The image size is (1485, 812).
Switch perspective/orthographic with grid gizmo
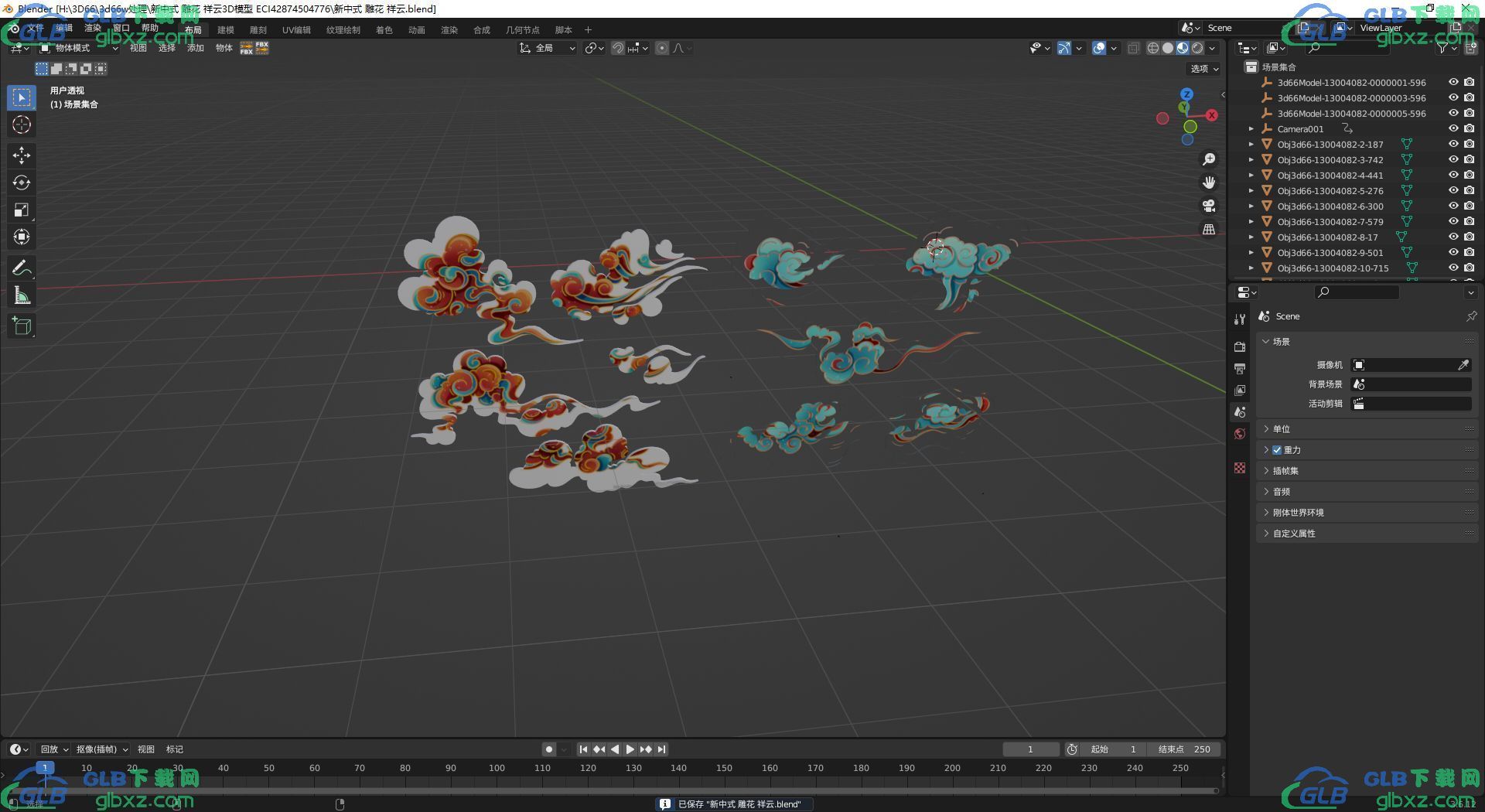coord(1209,229)
